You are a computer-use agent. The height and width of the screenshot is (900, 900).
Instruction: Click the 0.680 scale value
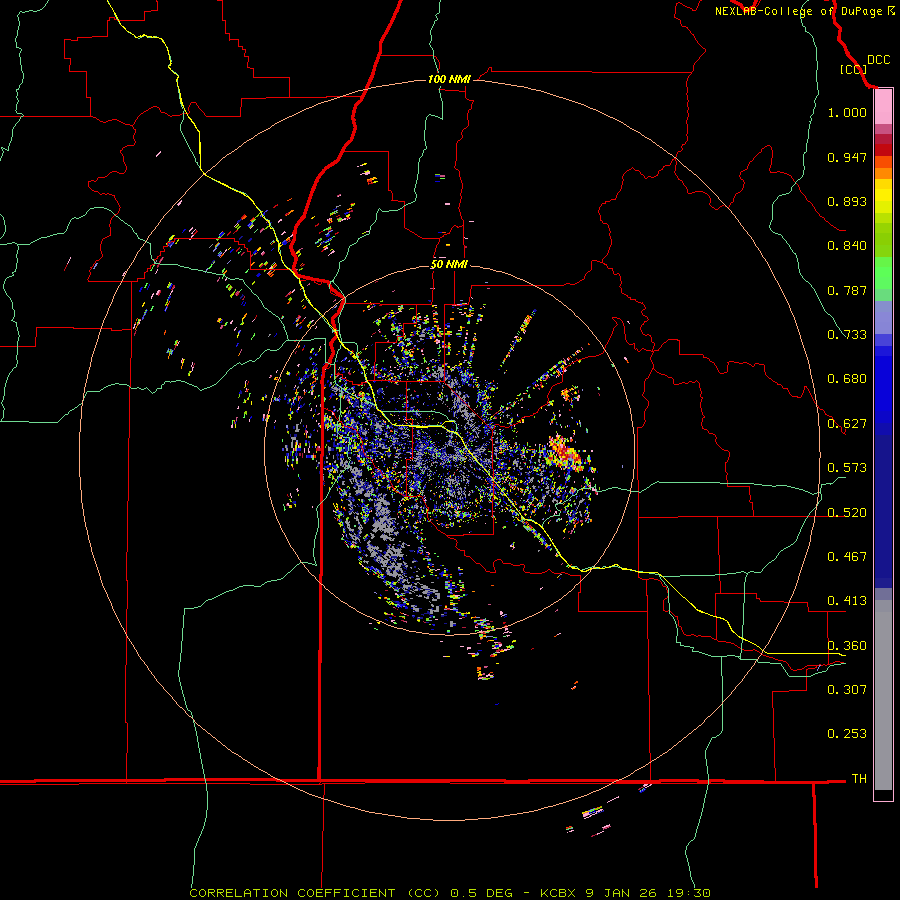(x=847, y=379)
